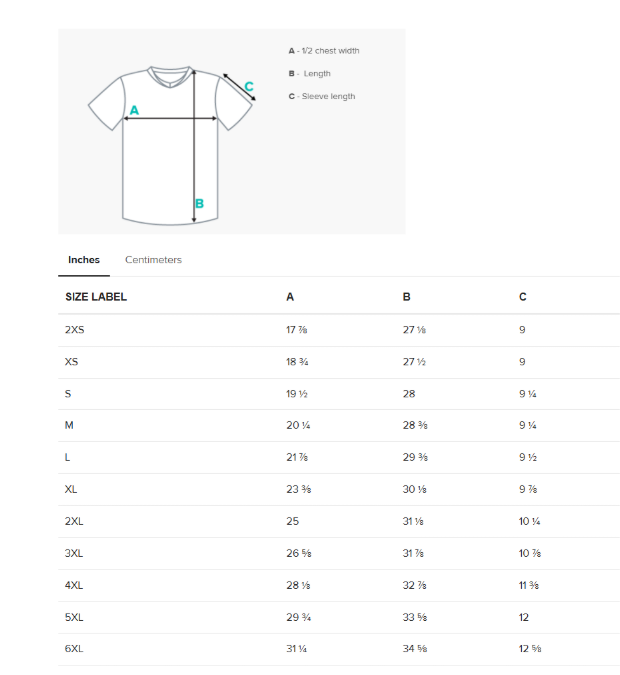The image size is (620, 675).
Task: Click the teal C marker near the sleeve
Action: [x=249, y=87]
